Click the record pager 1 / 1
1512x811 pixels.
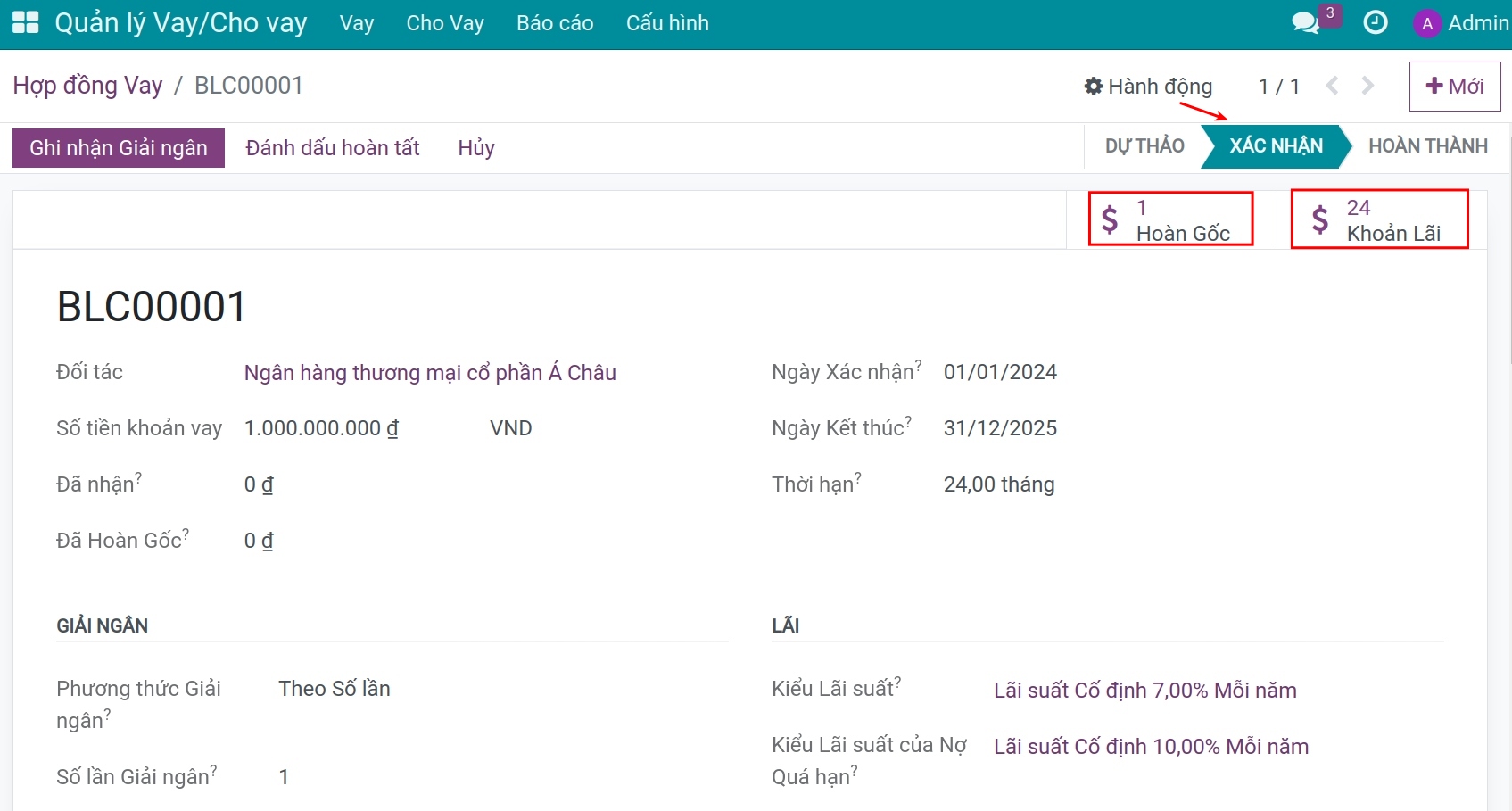pos(1278,87)
